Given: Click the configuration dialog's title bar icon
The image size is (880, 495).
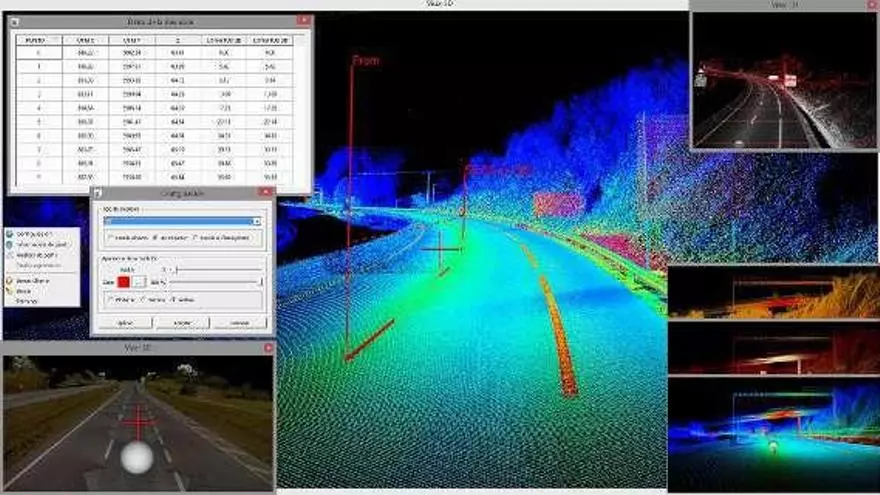Looking at the screenshot, I should coord(97,192).
